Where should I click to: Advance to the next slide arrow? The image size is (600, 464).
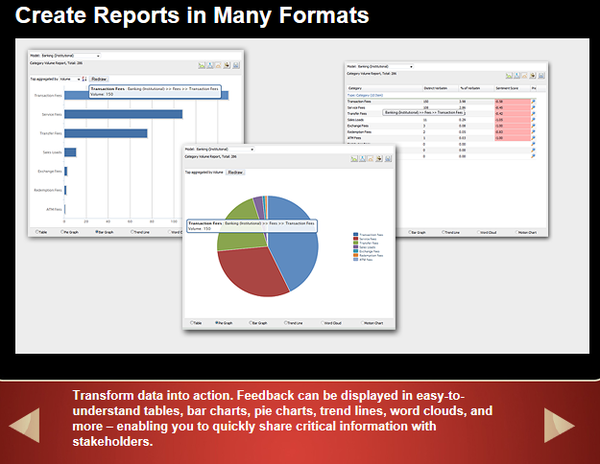point(559,425)
